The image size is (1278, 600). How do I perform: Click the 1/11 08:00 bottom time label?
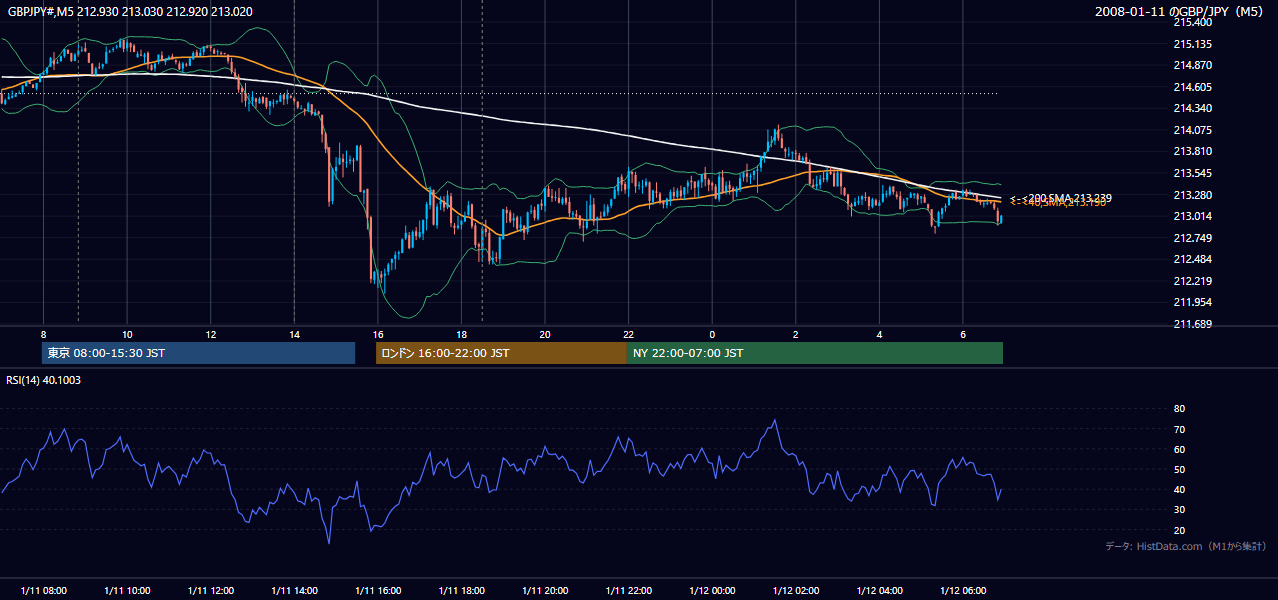tap(43, 591)
